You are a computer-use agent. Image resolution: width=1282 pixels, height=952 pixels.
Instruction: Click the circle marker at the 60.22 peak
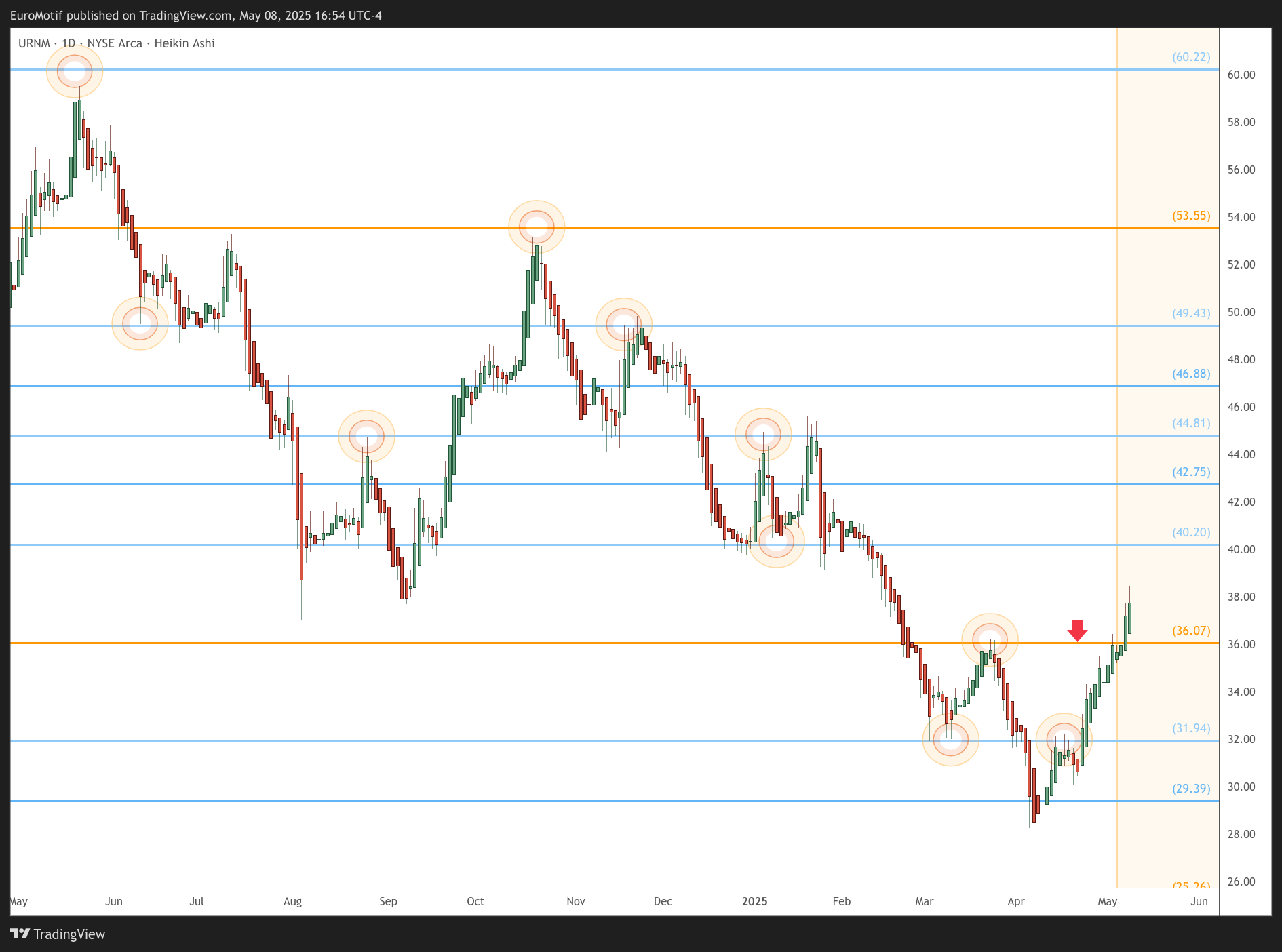tap(75, 71)
